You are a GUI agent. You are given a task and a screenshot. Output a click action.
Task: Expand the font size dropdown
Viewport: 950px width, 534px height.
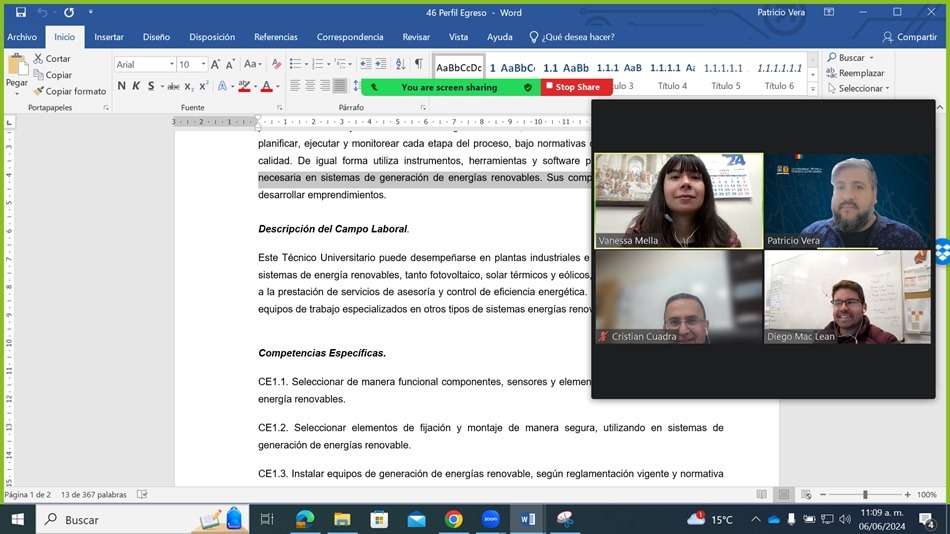(x=204, y=64)
